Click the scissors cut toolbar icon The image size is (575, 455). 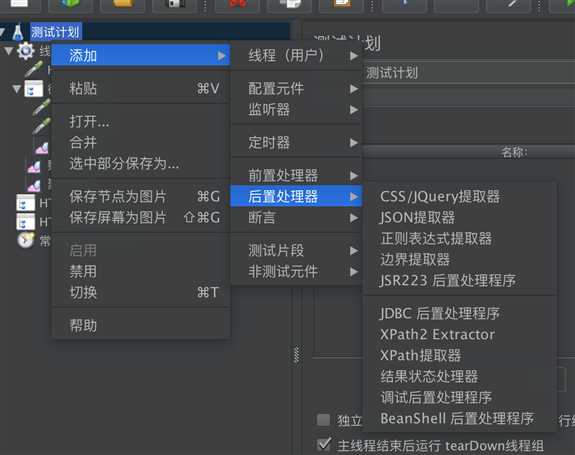237,4
